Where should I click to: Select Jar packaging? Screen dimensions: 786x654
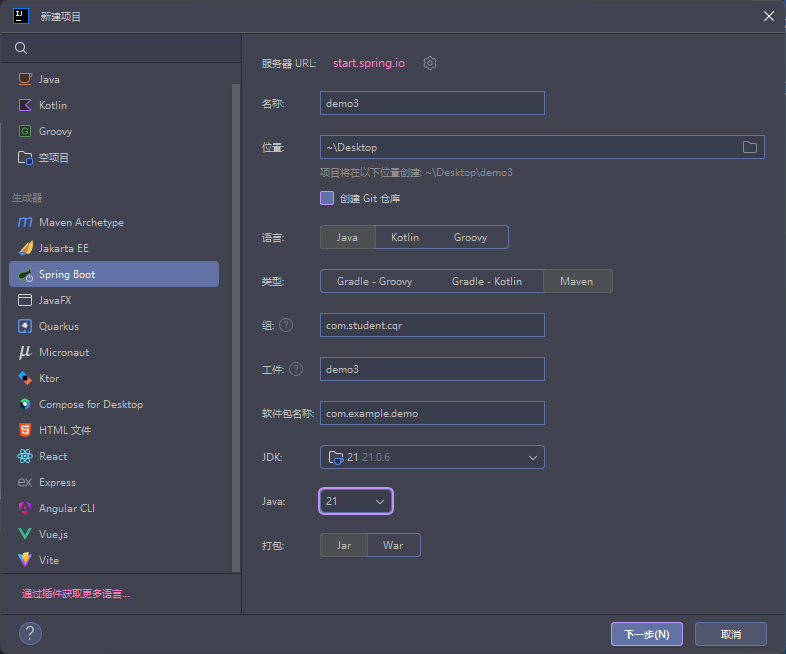(x=344, y=545)
